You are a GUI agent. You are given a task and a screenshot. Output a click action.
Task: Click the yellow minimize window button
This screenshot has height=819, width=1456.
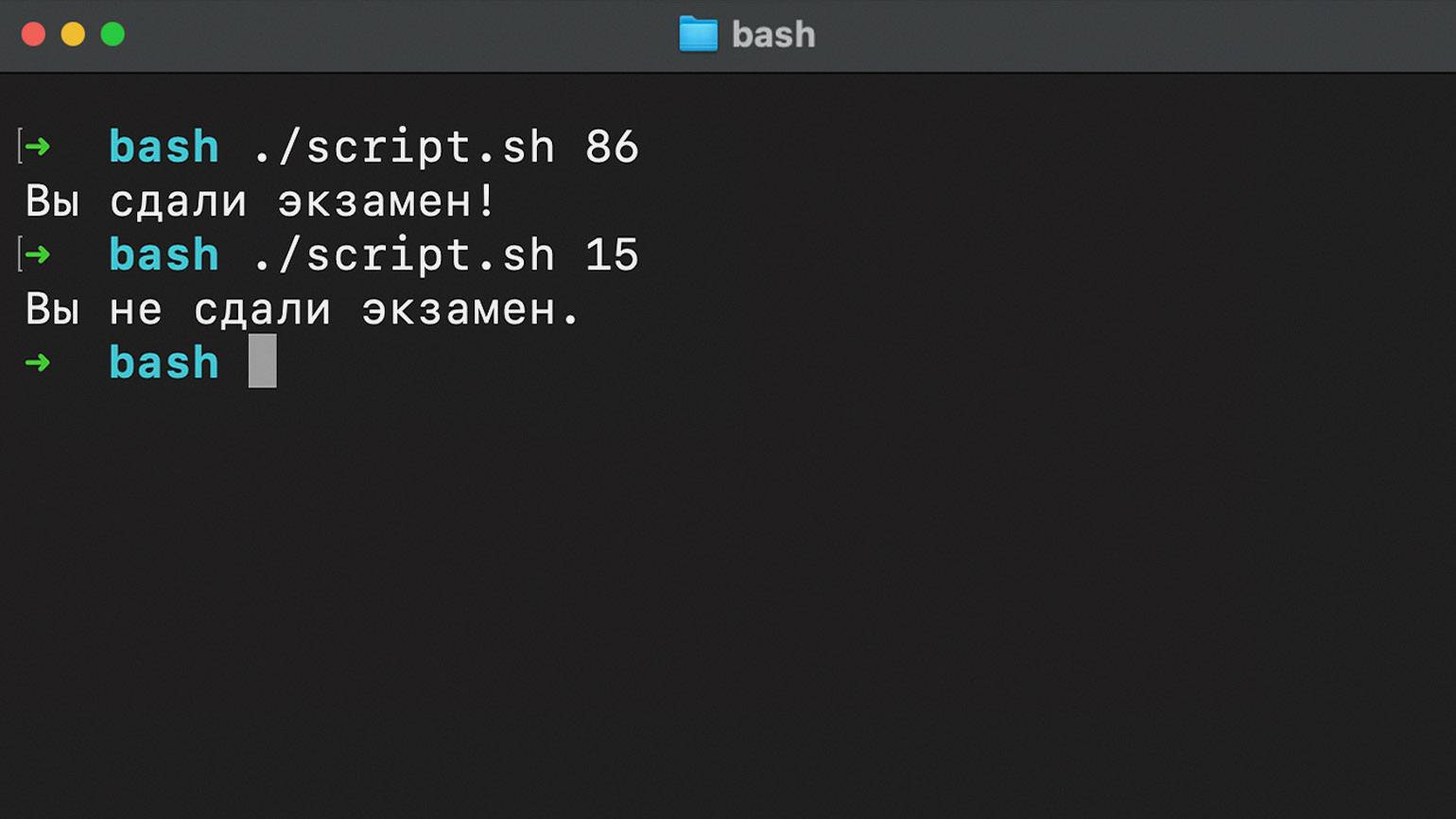coord(73,35)
